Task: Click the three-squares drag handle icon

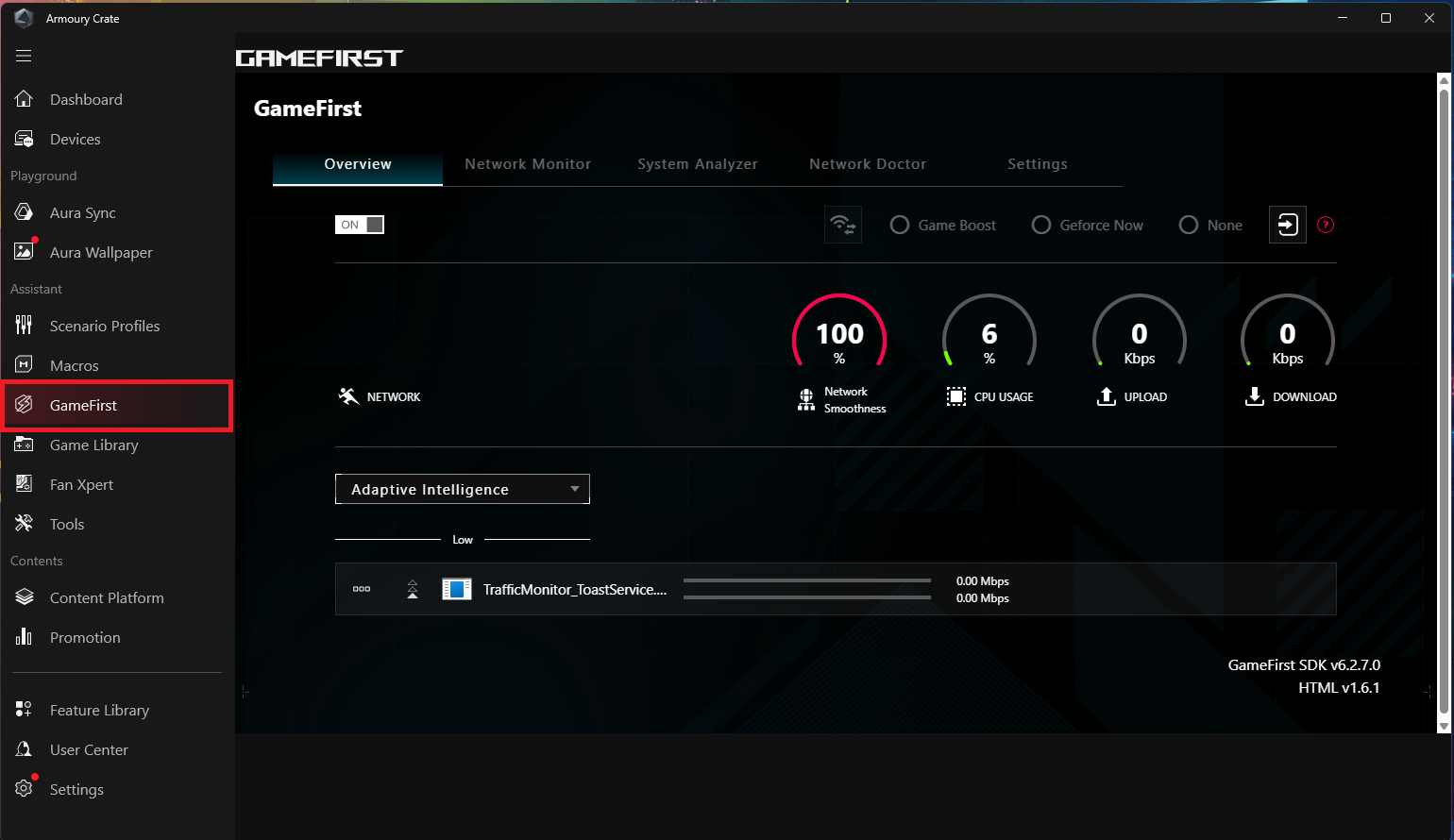Action: pos(362,589)
